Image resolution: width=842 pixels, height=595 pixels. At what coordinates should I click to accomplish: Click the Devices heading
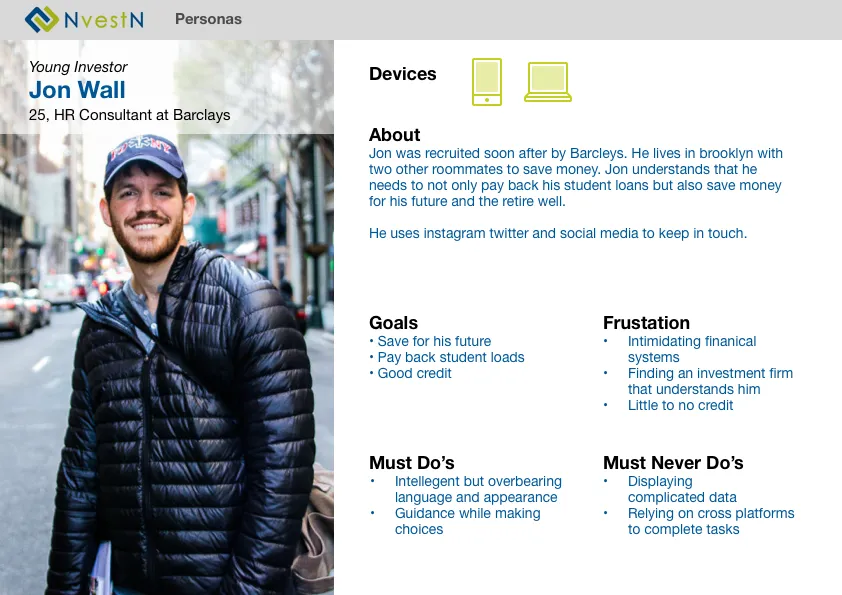[x=403, y=74]
